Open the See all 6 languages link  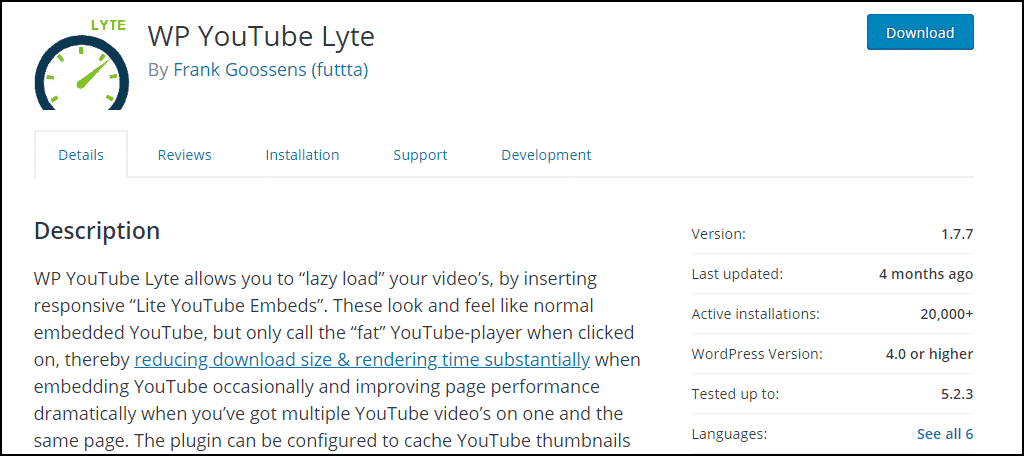tap(945, 434)
